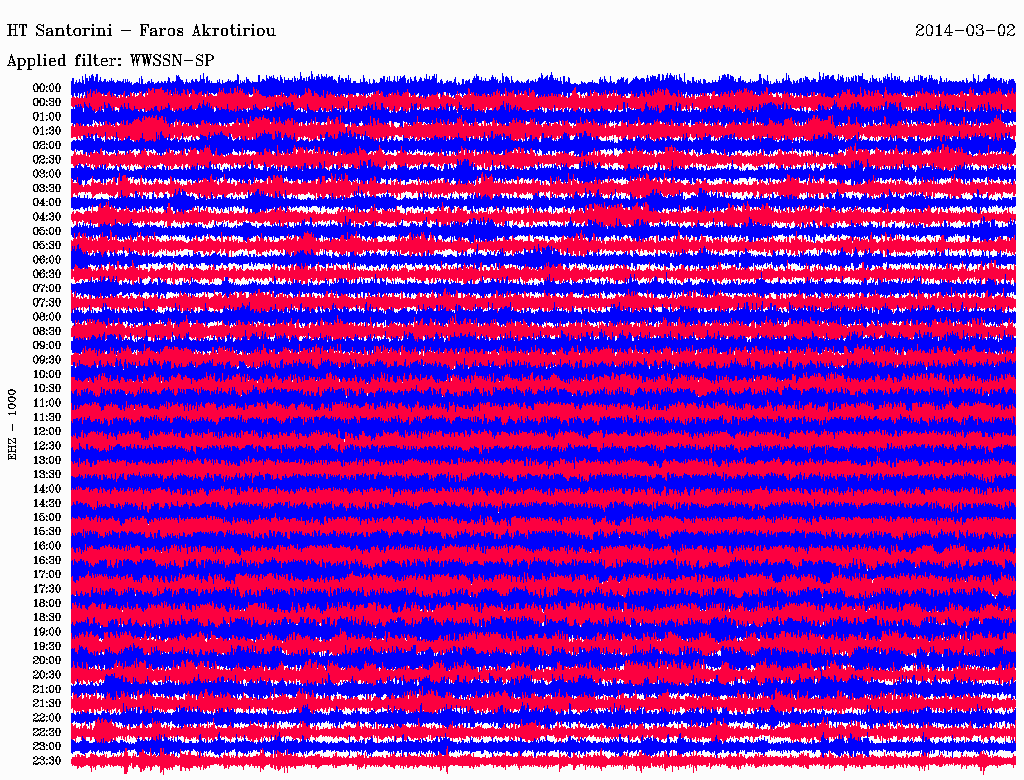1024x780 pixels.
Task: Select the 05:30 time label
Action: pos(47,245)
